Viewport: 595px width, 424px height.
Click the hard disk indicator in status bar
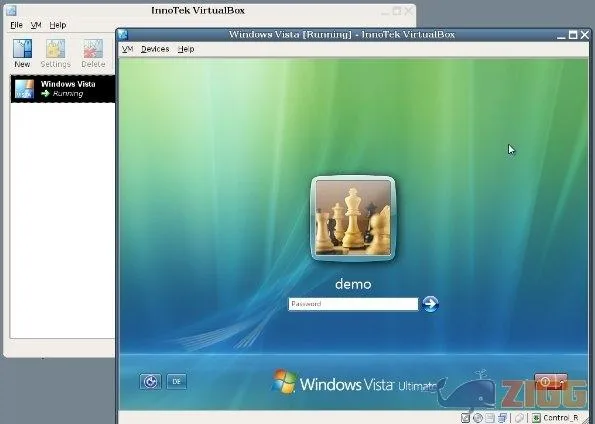click(466, 418)
